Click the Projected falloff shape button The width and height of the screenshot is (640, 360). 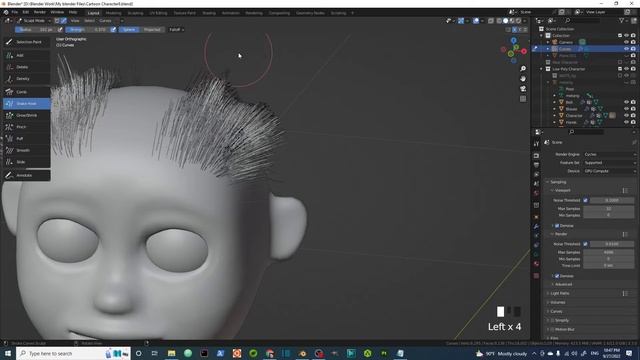152,29
